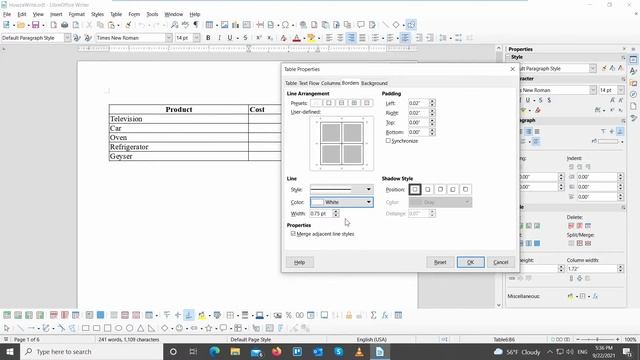Switch to the Columns tab
This screenshot has width=640, height=360.
coord(331,83)
